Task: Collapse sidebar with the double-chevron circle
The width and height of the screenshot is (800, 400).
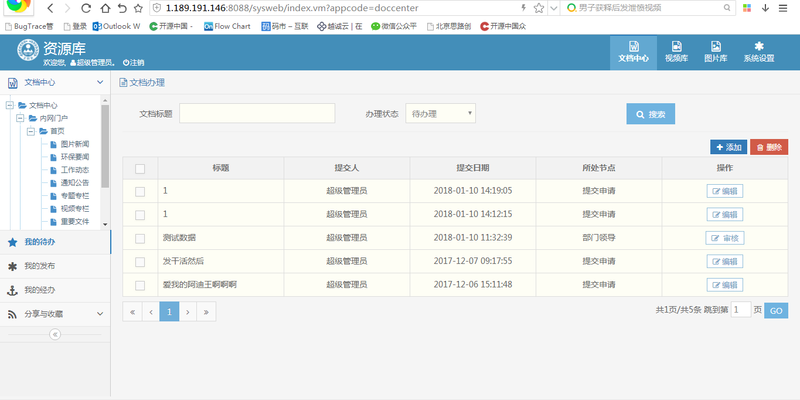Action: (55, 335)
